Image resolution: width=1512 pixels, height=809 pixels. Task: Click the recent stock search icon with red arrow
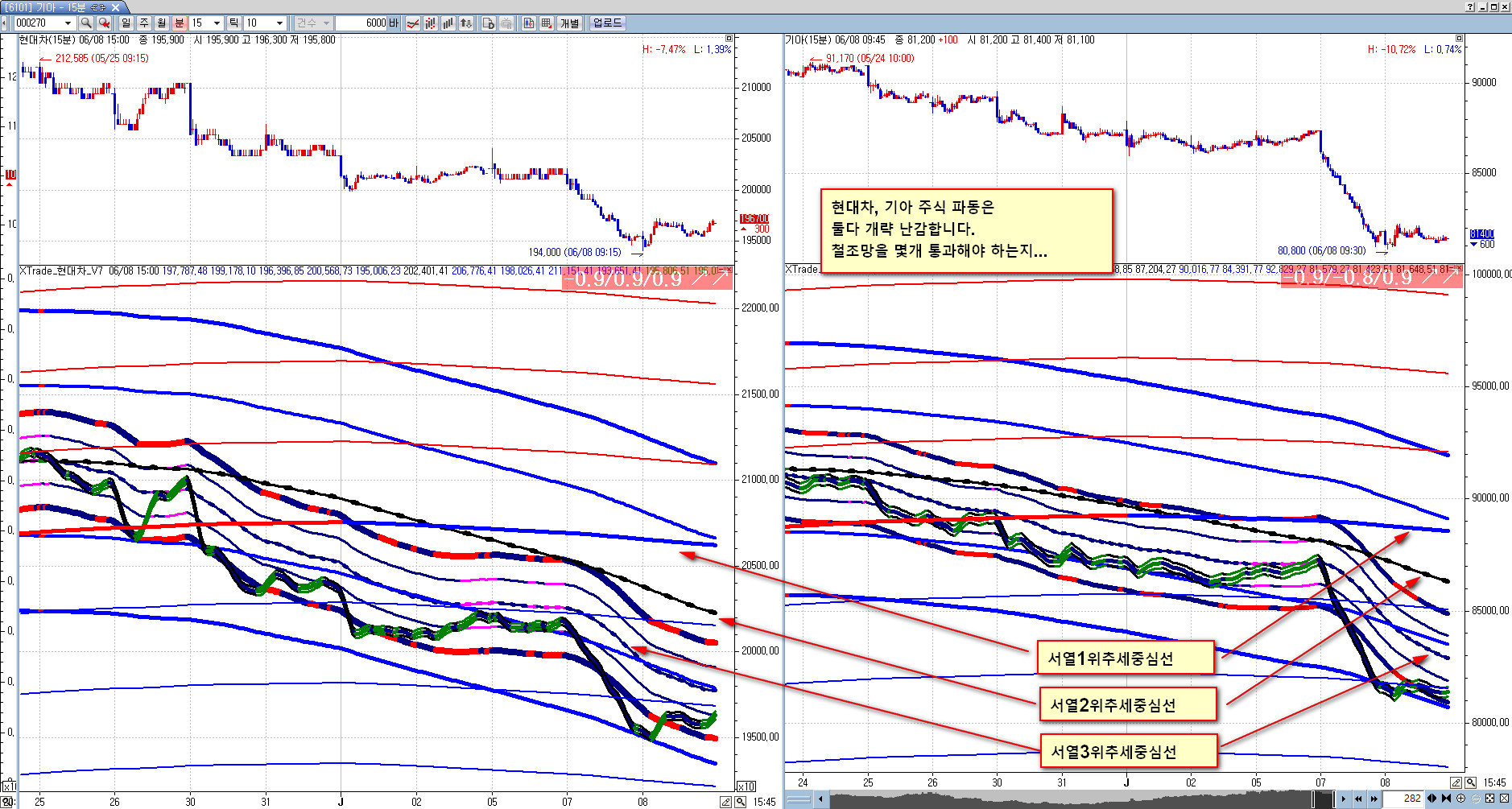(104, 23)
